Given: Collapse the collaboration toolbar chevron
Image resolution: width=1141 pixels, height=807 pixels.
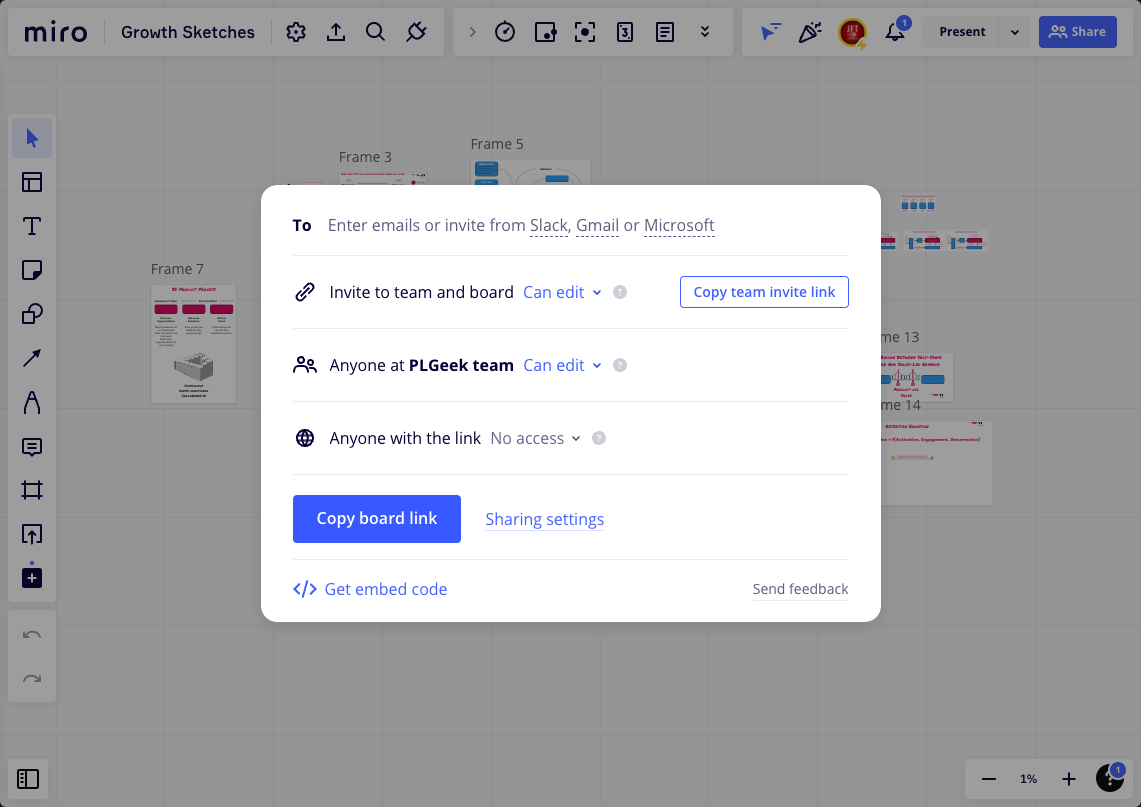Looking at the screenshot, I should (x=473, y=32).
